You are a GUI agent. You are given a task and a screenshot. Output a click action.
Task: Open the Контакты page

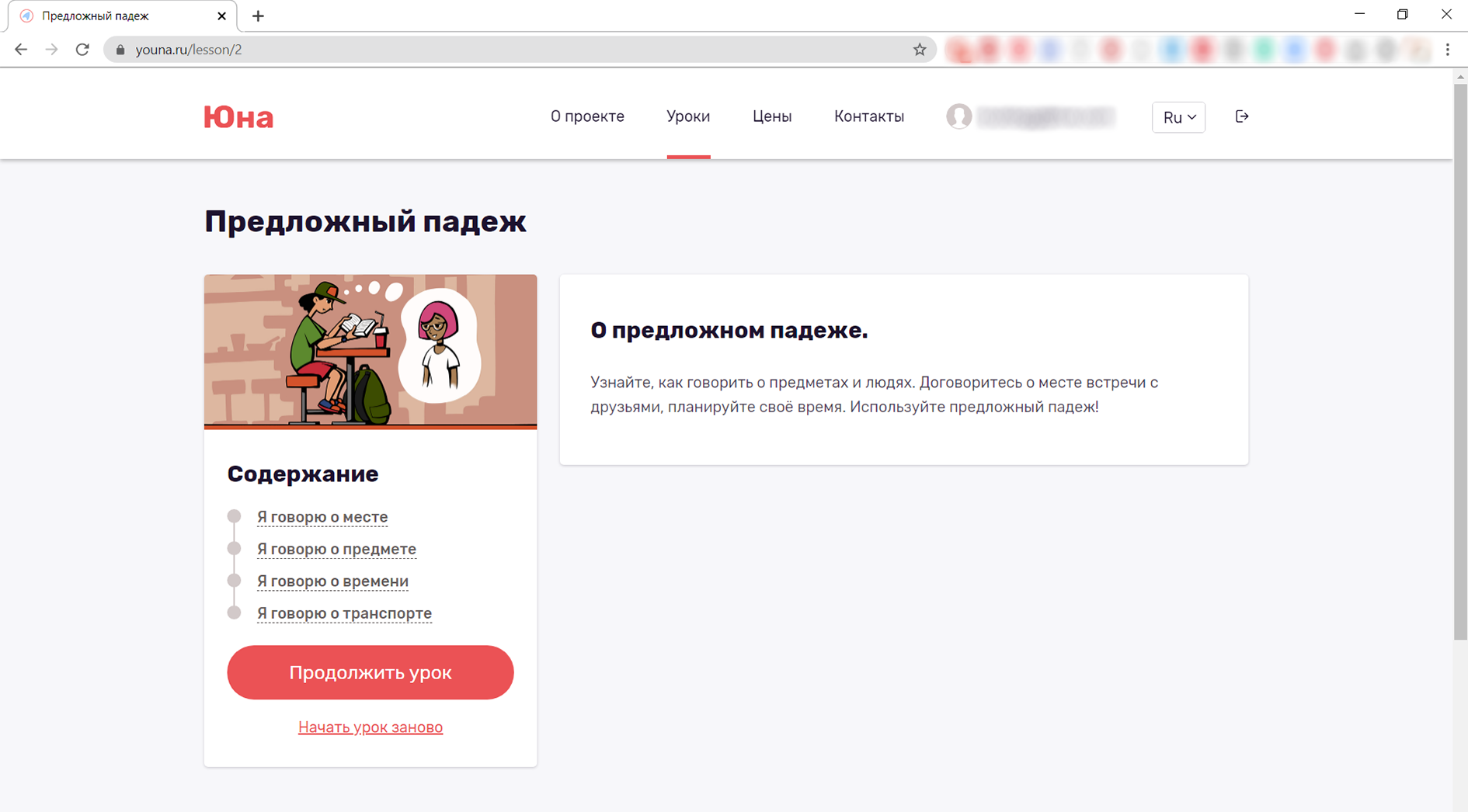868,116
